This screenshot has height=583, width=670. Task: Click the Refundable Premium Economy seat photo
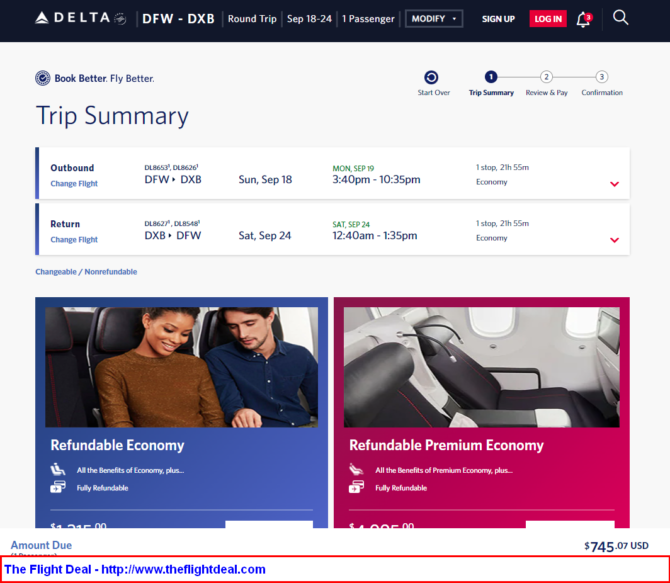[482, 367]
